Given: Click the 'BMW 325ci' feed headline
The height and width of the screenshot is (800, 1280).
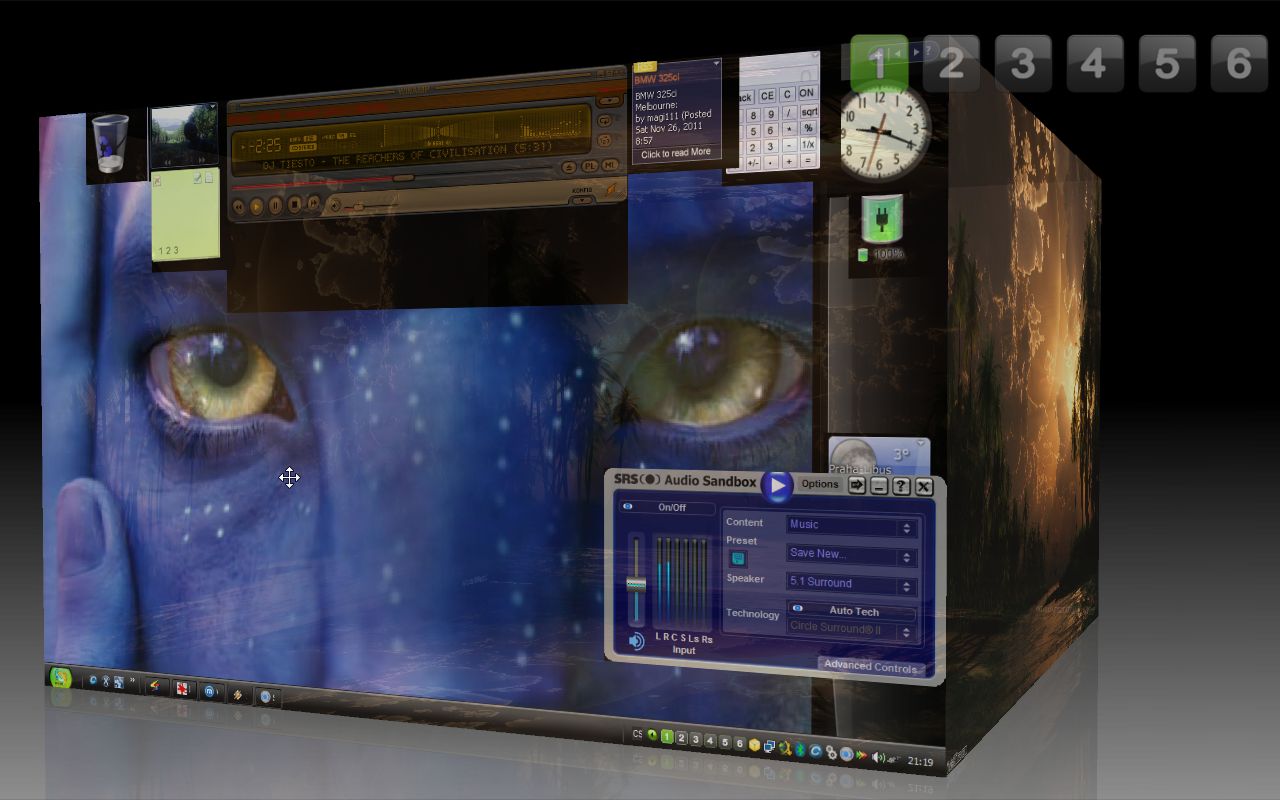Looking at the screenshot, I should point(657,78).
